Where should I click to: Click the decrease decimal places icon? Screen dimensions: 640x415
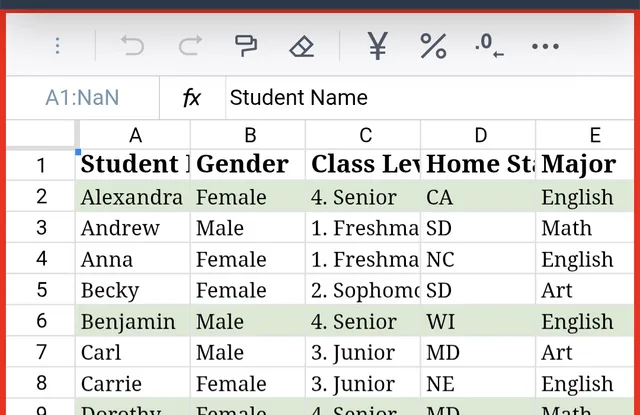pyautogui.click(x=489, y=46)
